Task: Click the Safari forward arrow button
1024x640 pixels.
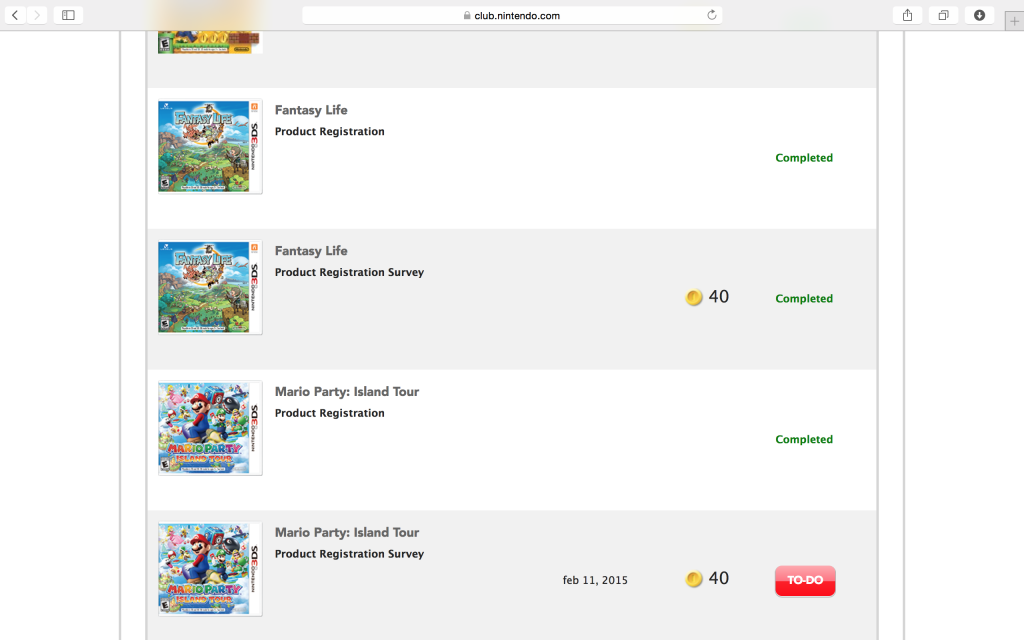Action: (x=37, y=15)
